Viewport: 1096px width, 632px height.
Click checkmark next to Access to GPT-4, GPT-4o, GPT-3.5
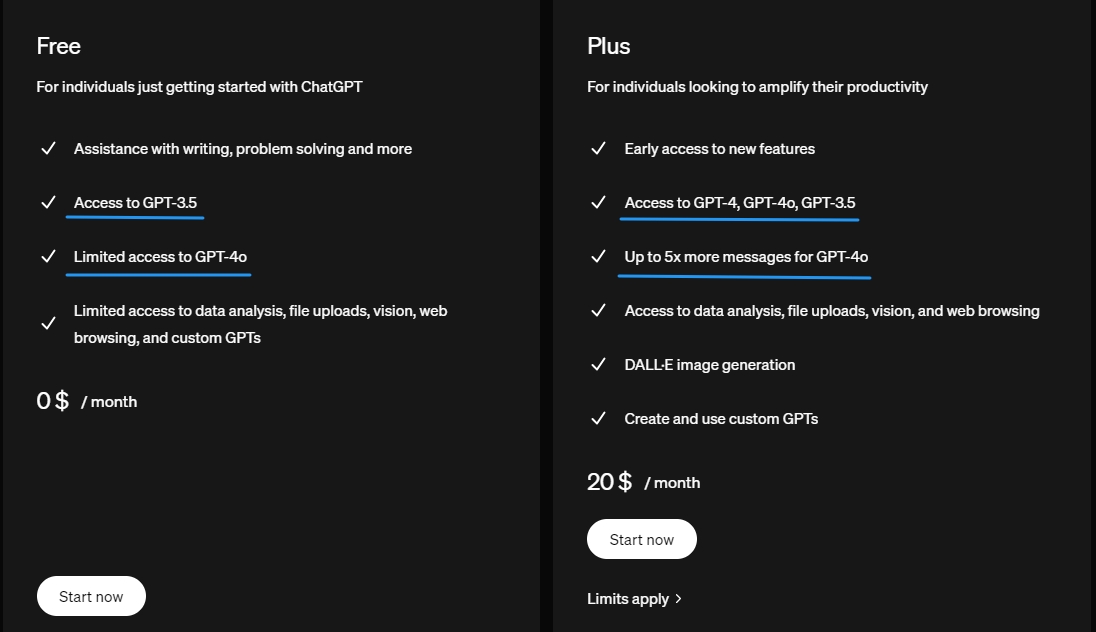click(x=598, y=203)
